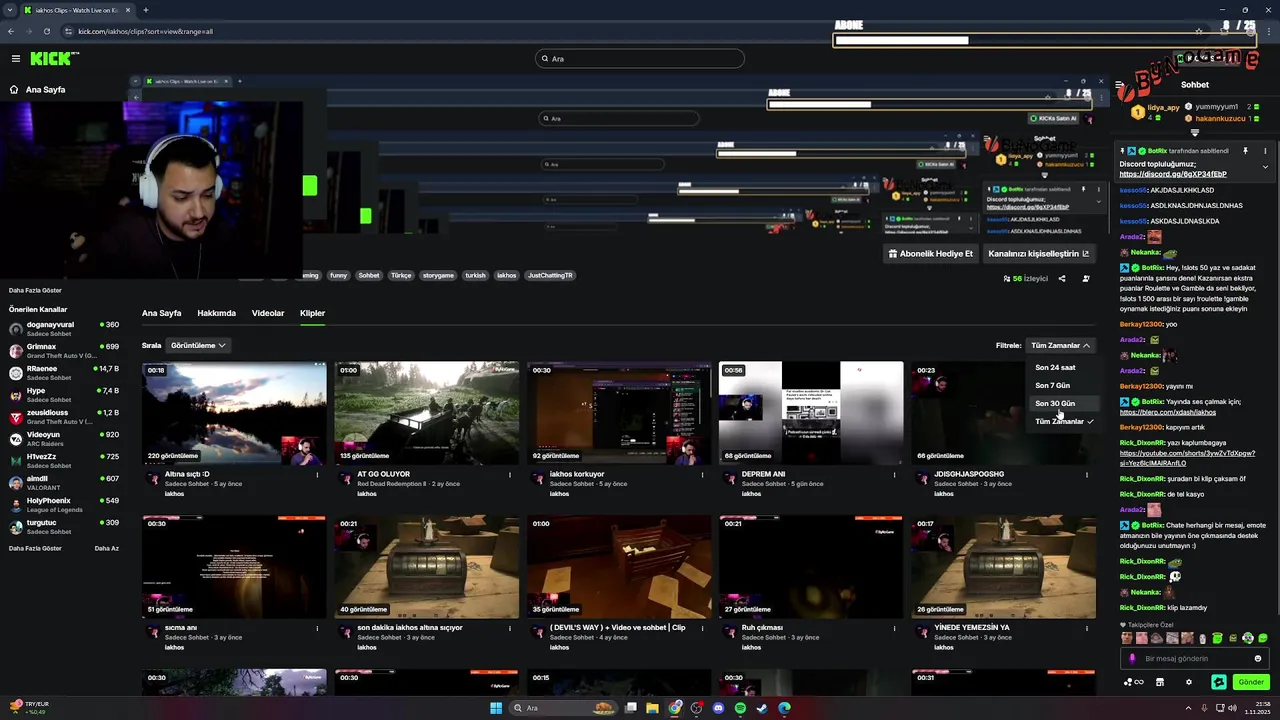
Task: Collapse the Sohbet chat panel arrow
Action: point(1120,85)
